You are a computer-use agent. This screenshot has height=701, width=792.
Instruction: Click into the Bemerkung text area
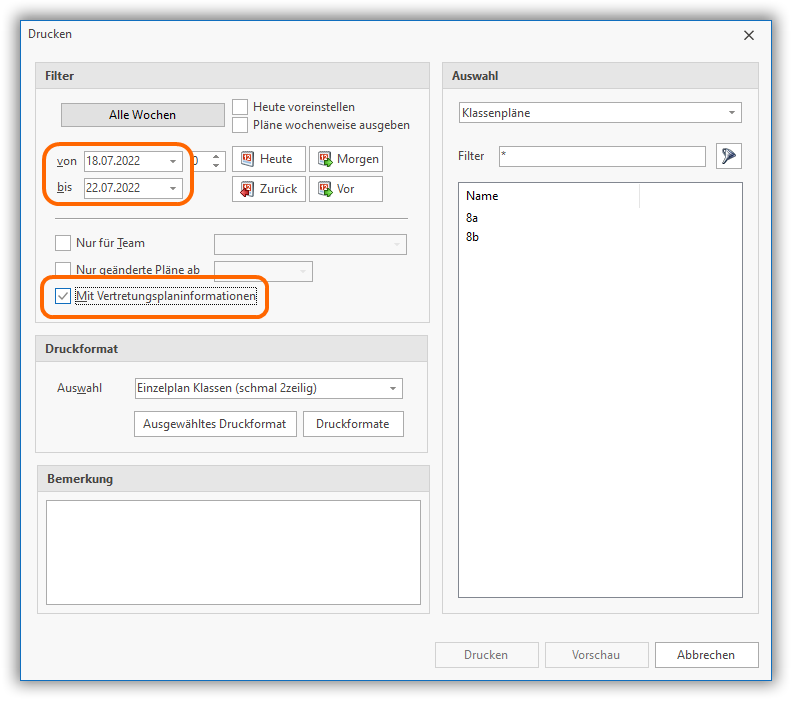[x=233, y=552]
